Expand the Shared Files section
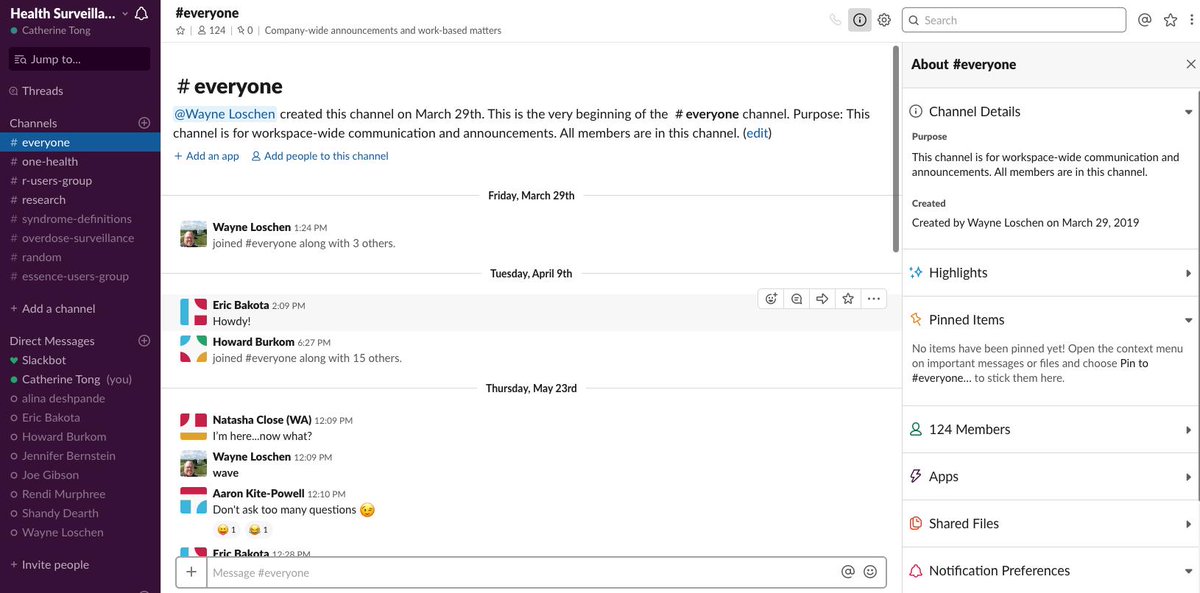 pyautogui.click(x=1188, y=524)
